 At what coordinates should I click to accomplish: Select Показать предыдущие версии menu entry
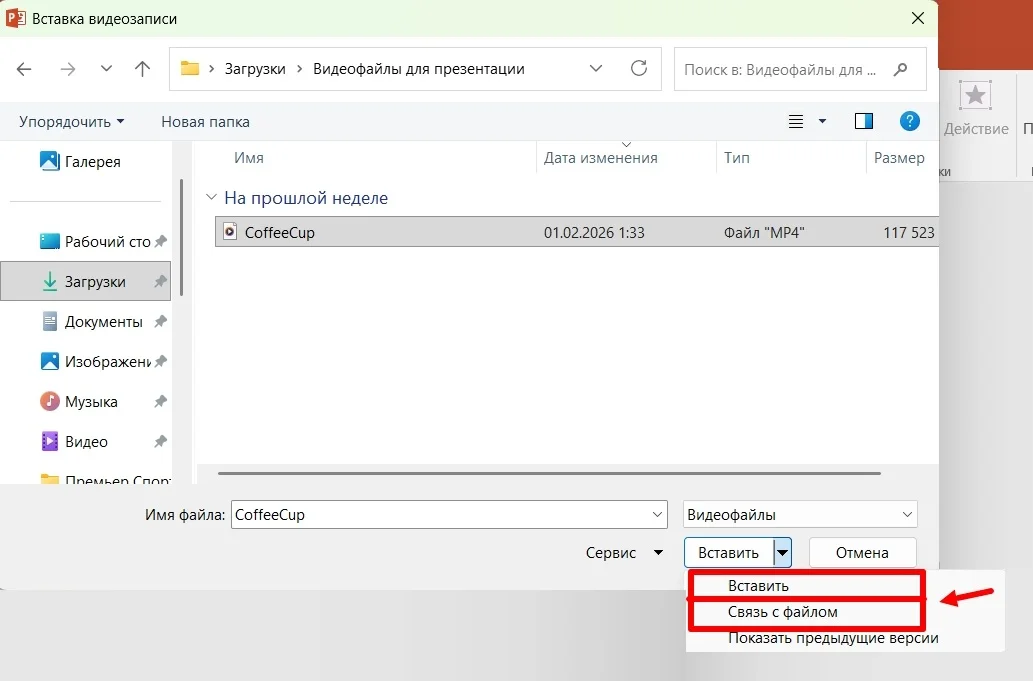832,637
